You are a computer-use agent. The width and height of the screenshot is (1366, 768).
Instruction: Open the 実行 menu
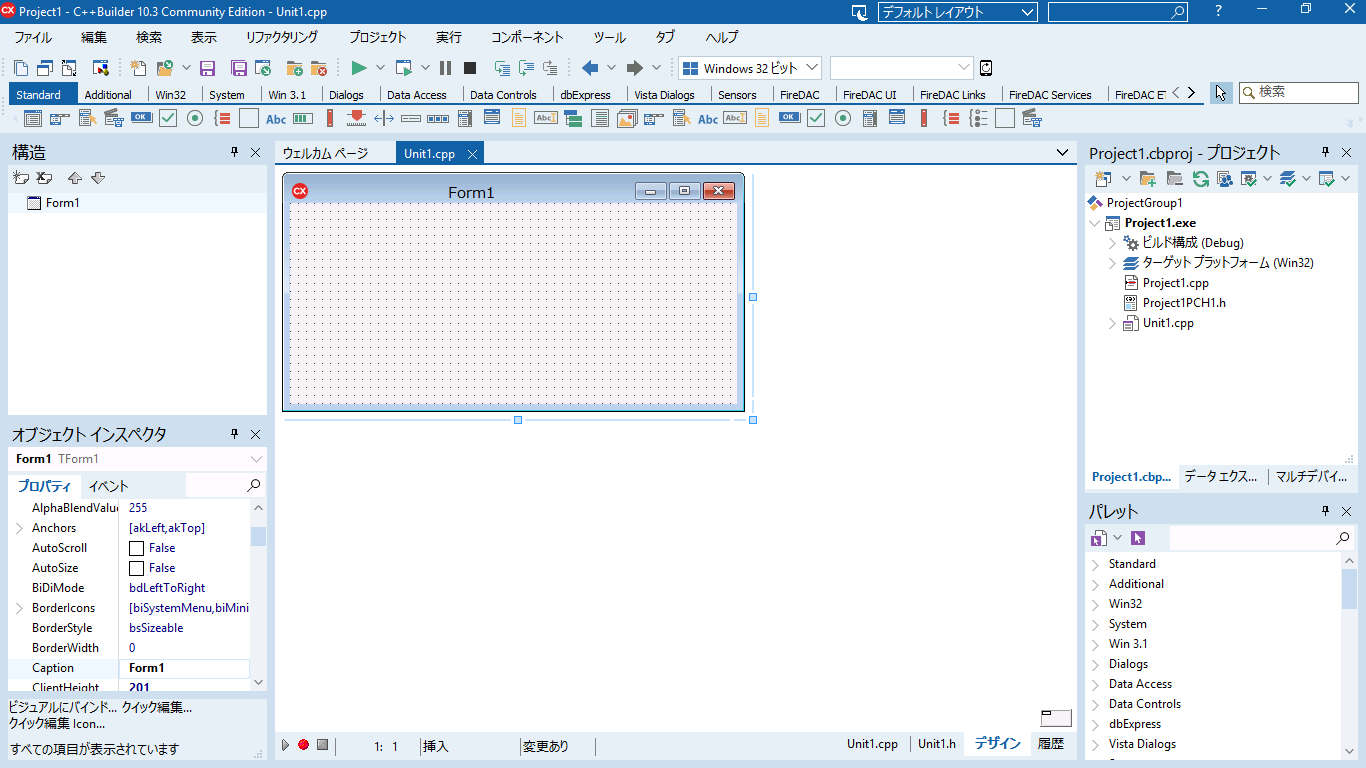[447, 37]
